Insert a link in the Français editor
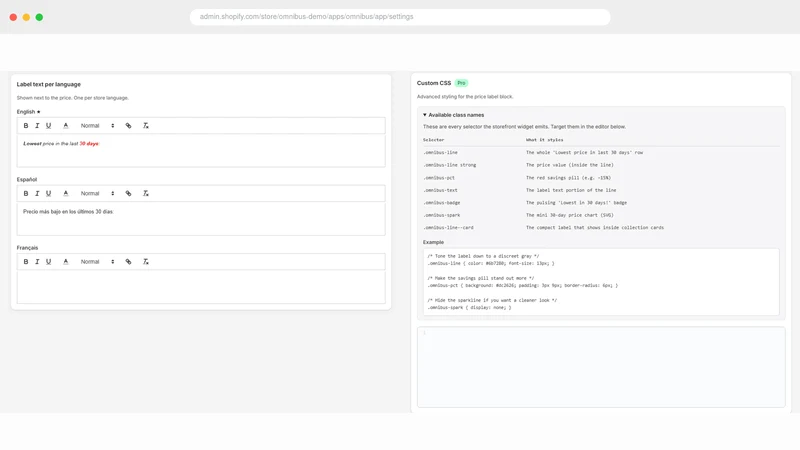The width and height of the screenshot is (800, 450). 129,262
